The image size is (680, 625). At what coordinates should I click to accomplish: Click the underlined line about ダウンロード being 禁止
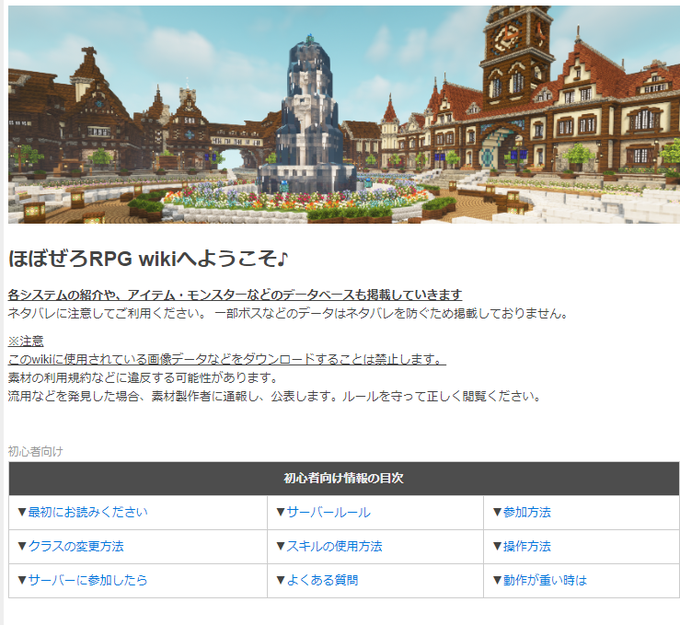pos(227,359)
